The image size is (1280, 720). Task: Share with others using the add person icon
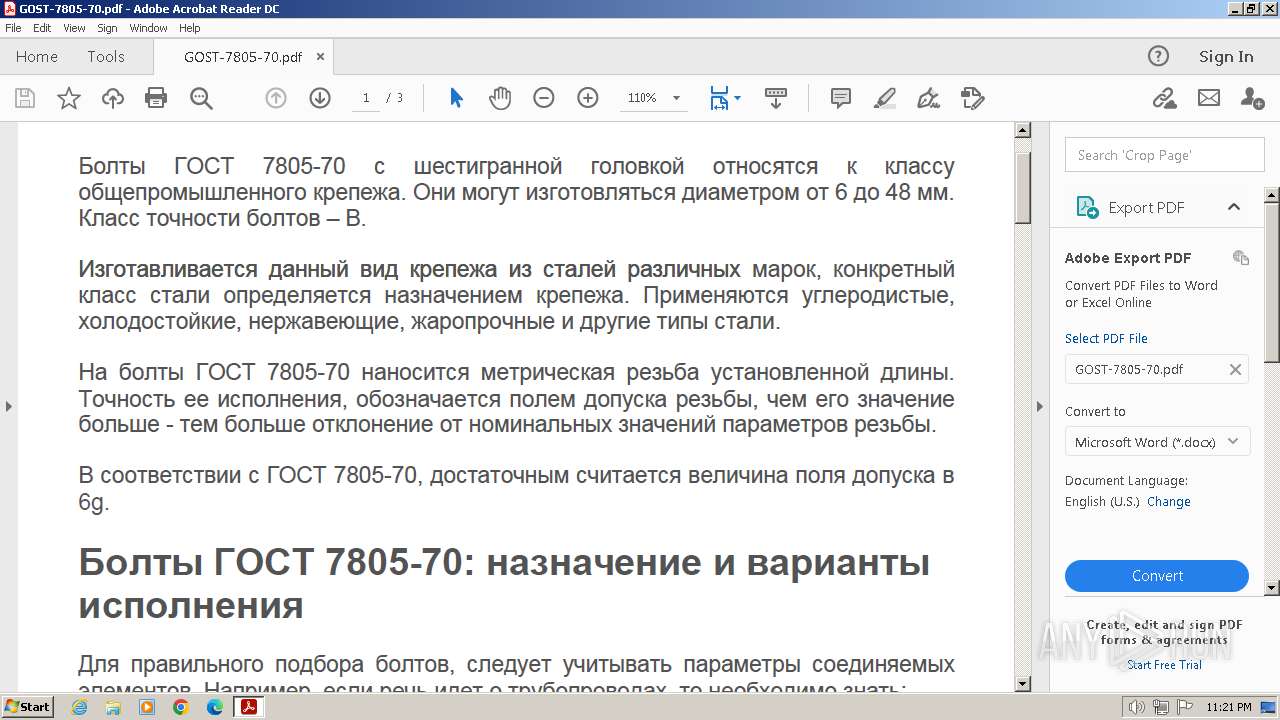1252,98
